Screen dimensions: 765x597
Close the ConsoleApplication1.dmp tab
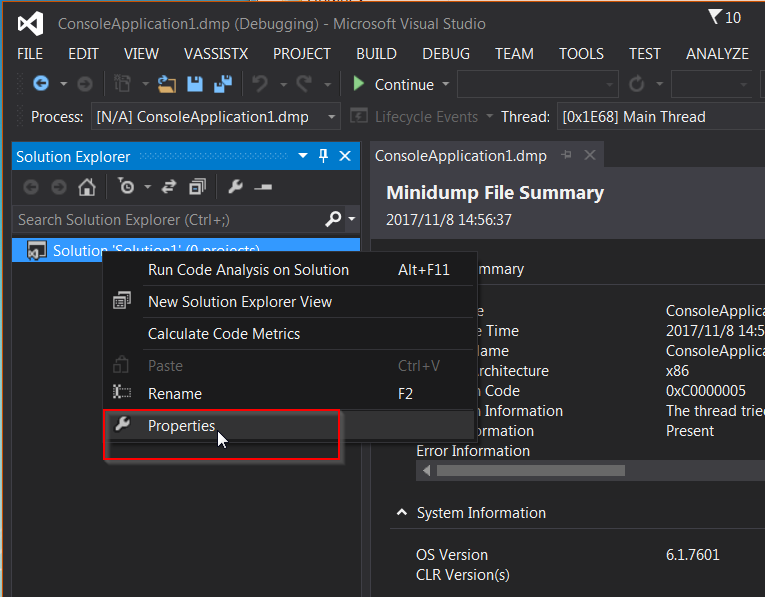tap(590, 155)
